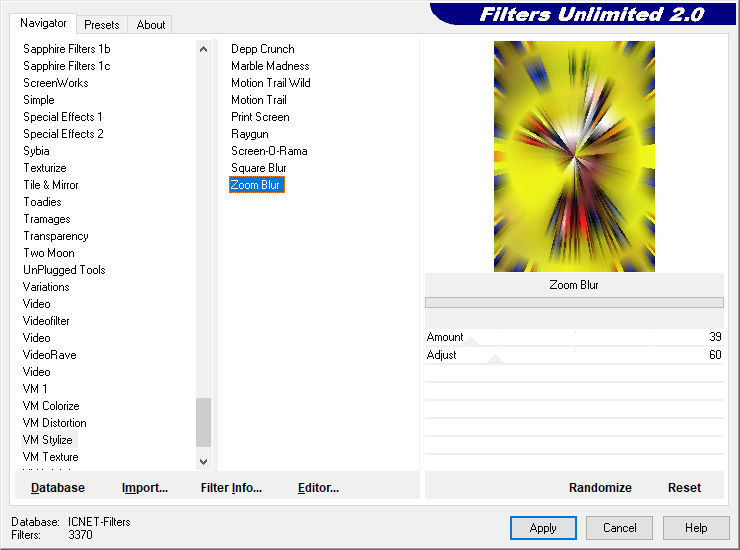Randomize the filter settings
This screenshot has height=550, width=740.
coord(600,488)
